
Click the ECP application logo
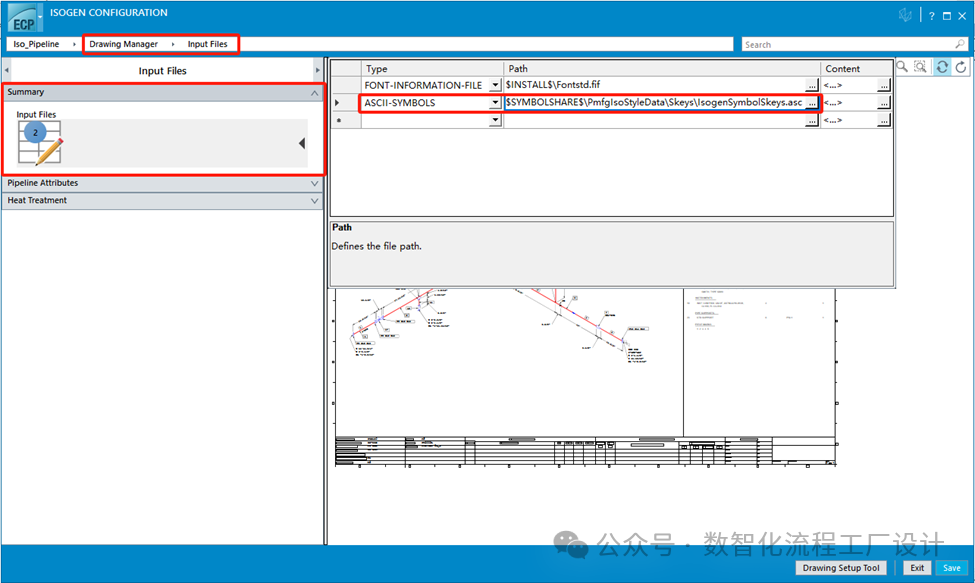[x=22, y=19]
